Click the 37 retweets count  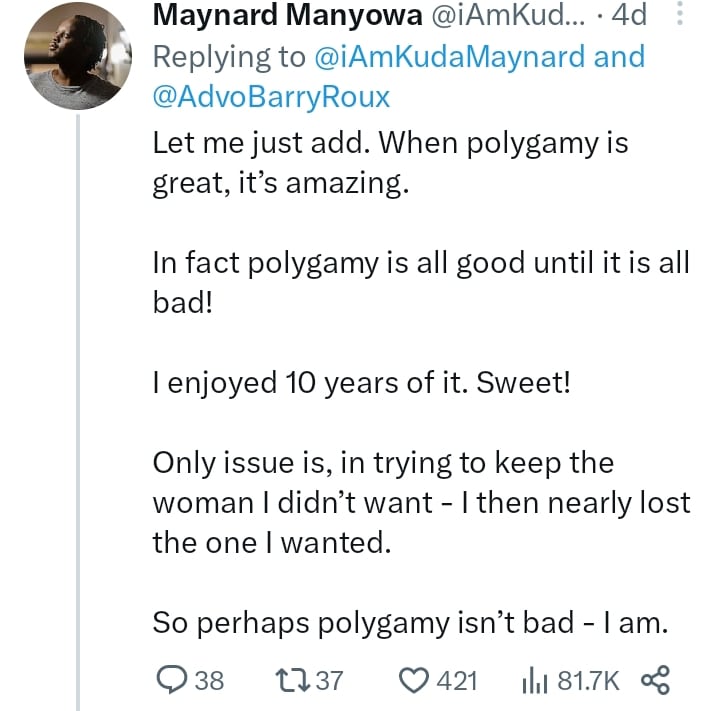tap(328, 681)
